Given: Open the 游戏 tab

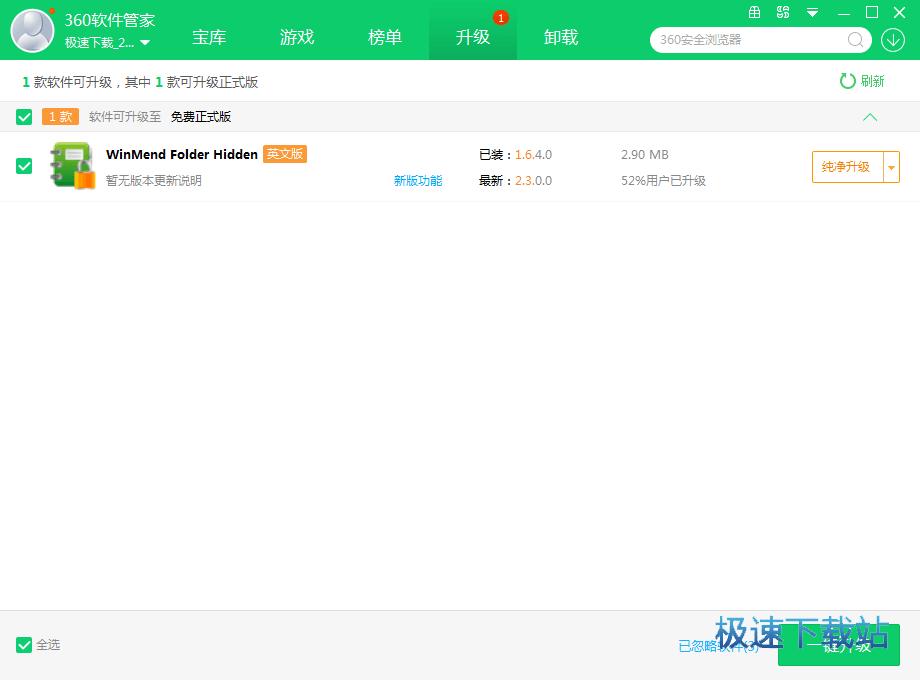Looking at the screenshot, I should [297, 37].
